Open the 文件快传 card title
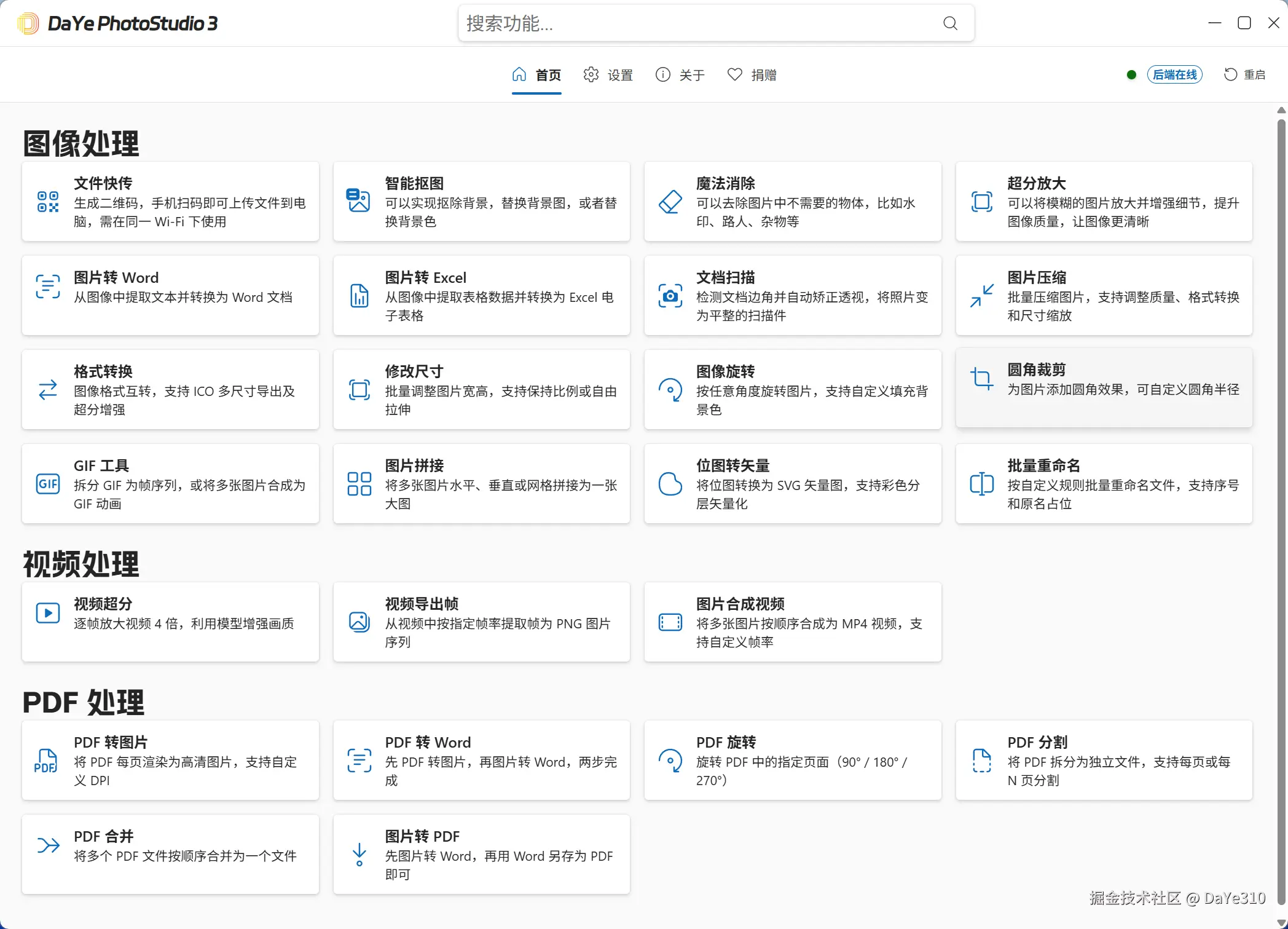This screenshot has width=1288, height=929. coord(103,183)
